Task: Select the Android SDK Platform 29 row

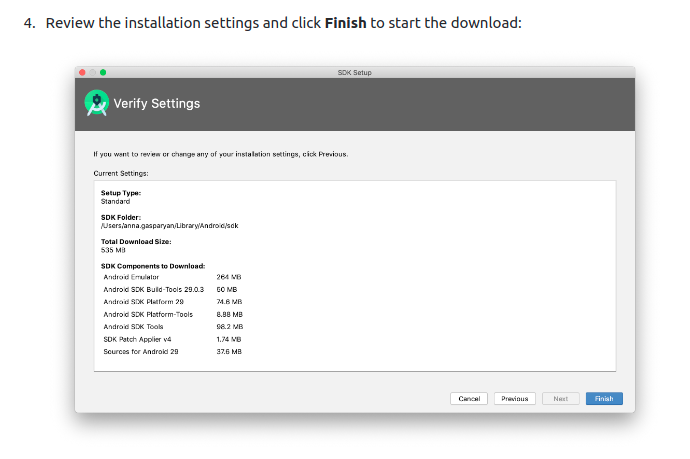Action: 172,302
